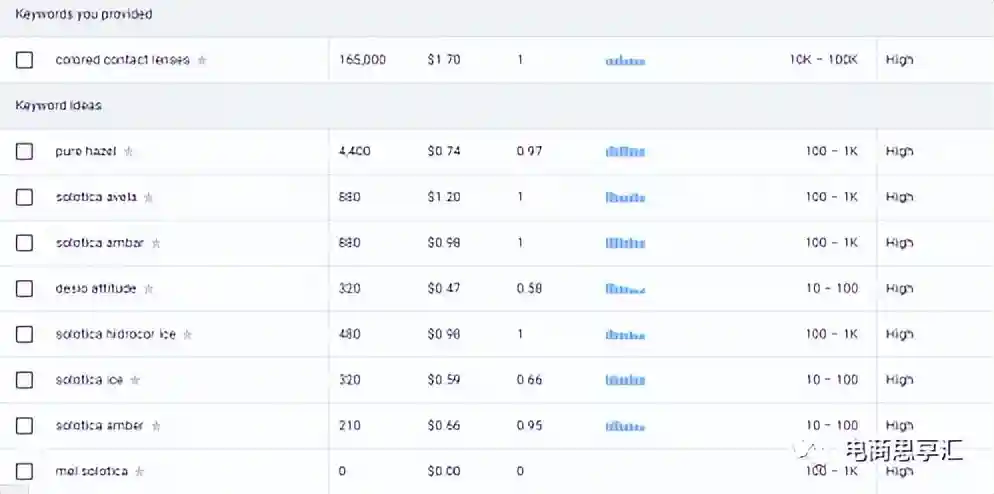994x494 pixels.
Task: View trend chart for colored contact lenses
Action: (x=625, y=61)
